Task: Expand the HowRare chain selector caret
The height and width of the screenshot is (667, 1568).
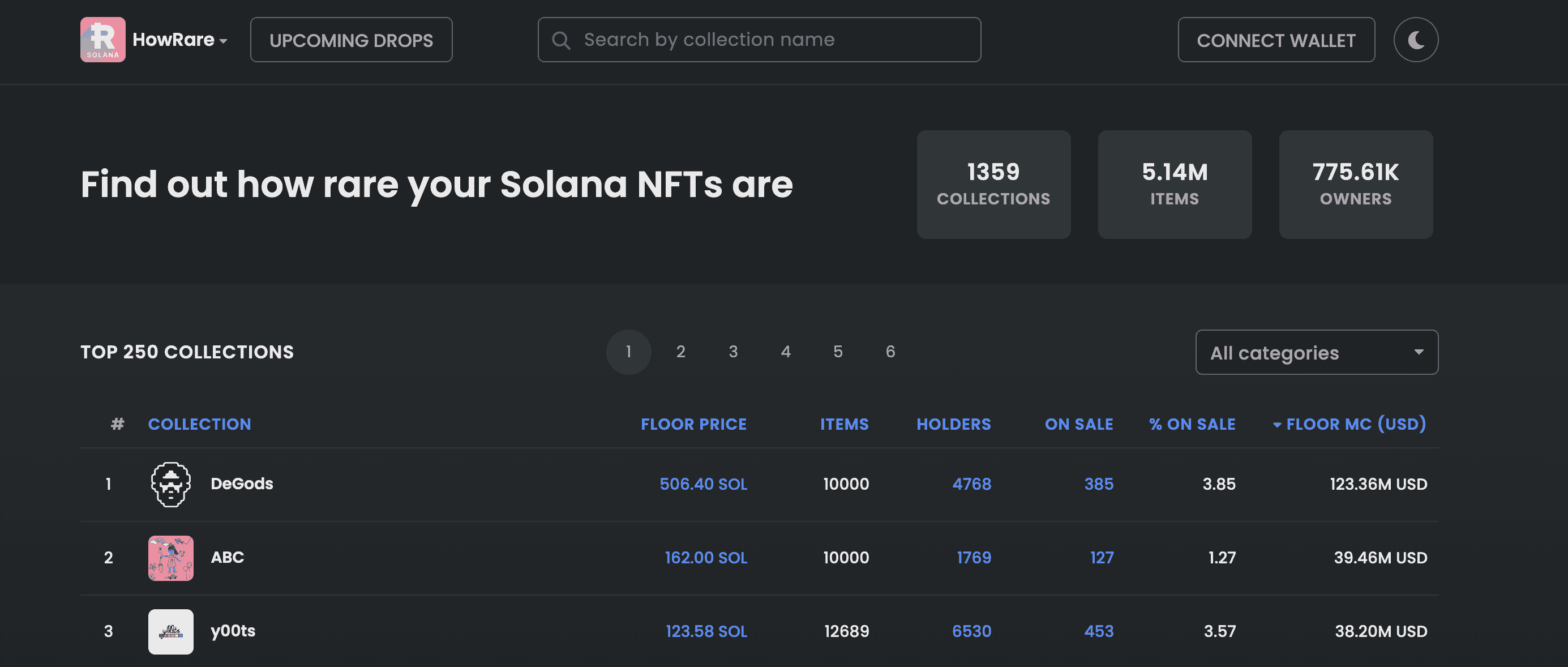Action: (x=223, y=42)
